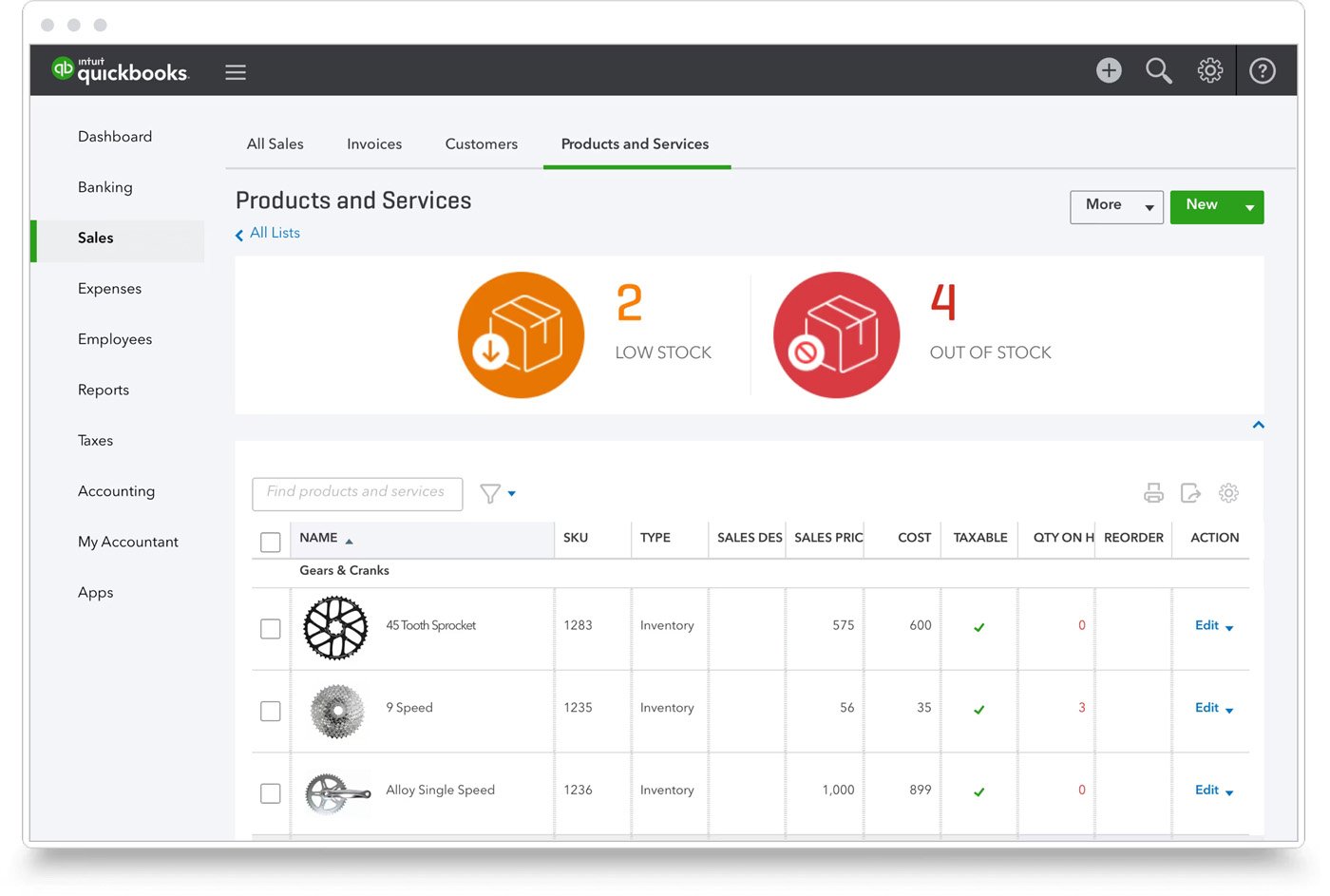
Task: Click the plus Create icon in header
Action: (1109, 71)
